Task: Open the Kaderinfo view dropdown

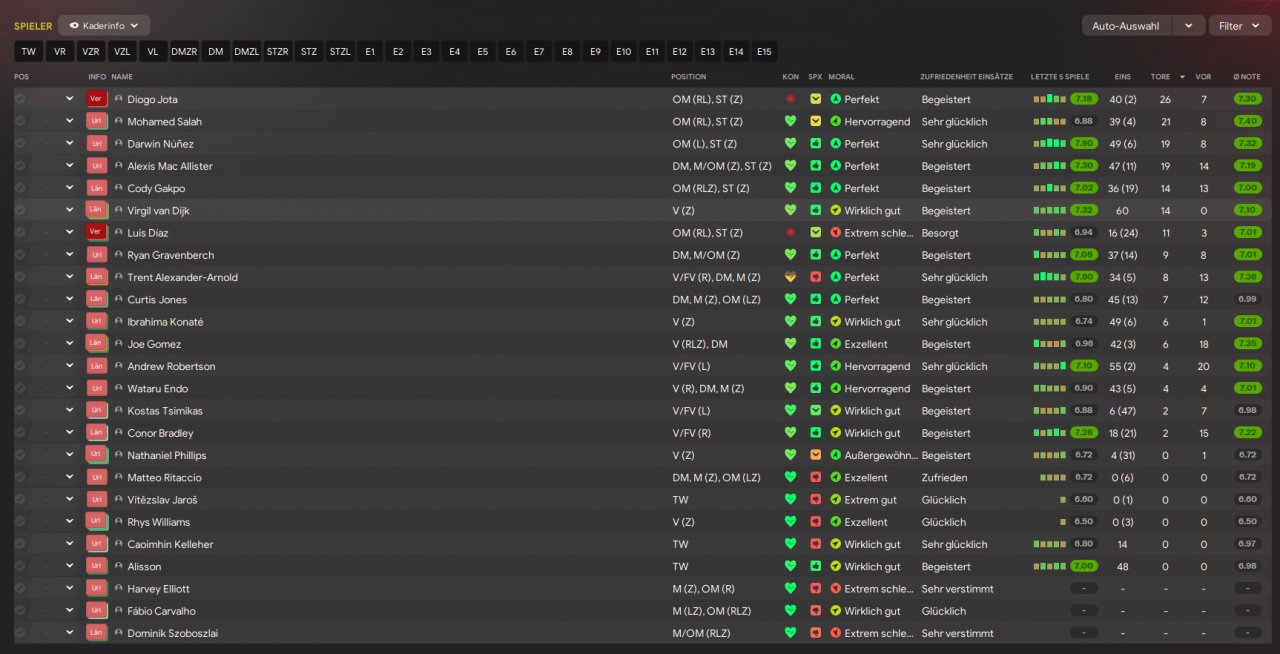Action: (104, 25)
